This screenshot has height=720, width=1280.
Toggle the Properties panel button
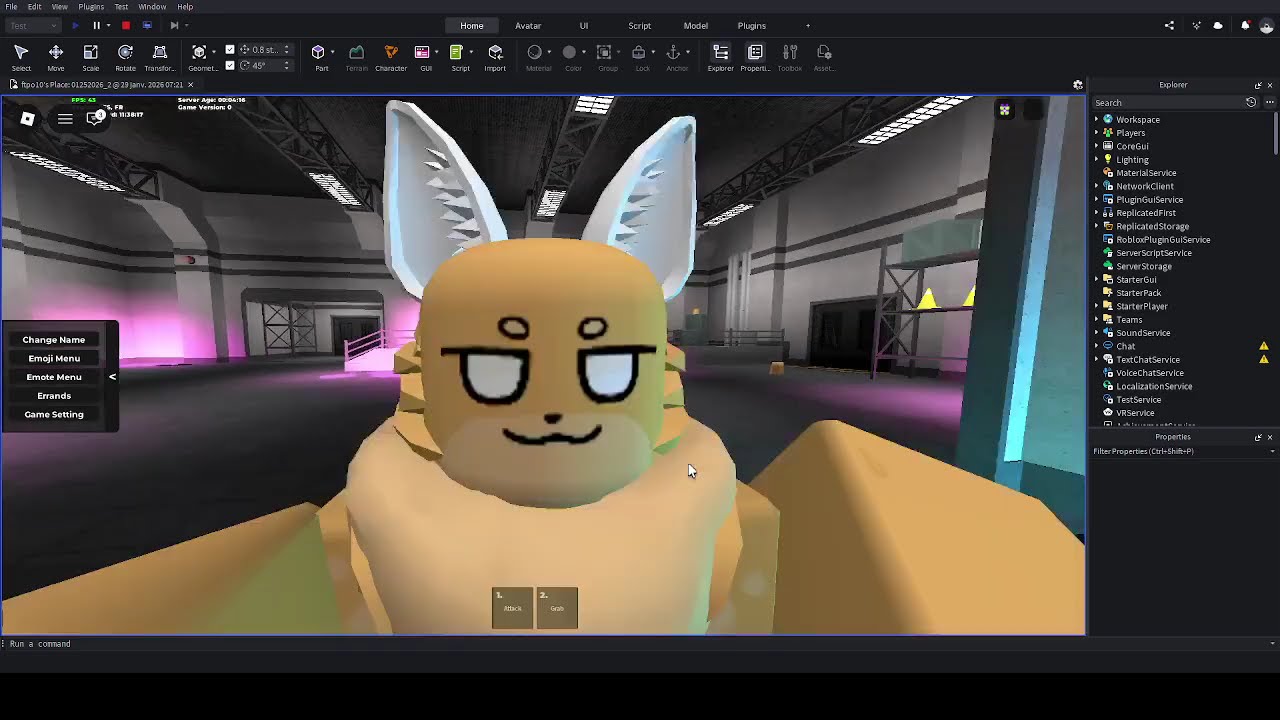click(755, 57)
